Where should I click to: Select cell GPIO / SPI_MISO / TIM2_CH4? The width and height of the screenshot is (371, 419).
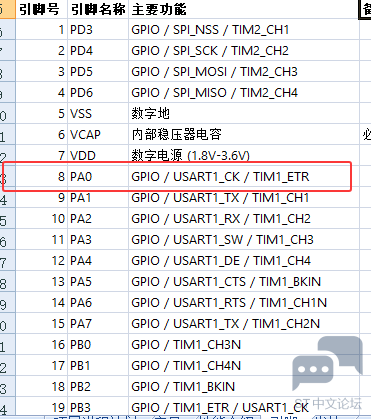click(244, 93)
